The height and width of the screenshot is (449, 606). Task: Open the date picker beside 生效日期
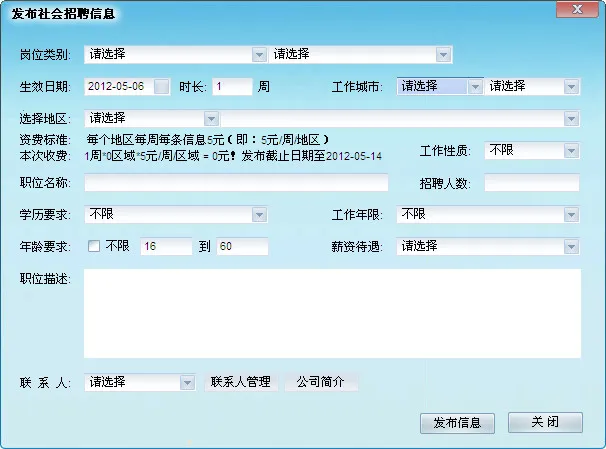coord(162,87)
